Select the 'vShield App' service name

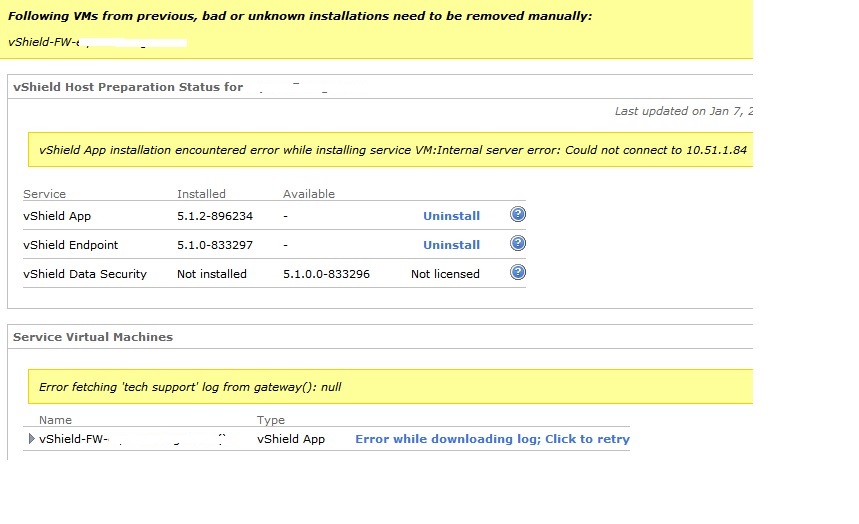57,216
